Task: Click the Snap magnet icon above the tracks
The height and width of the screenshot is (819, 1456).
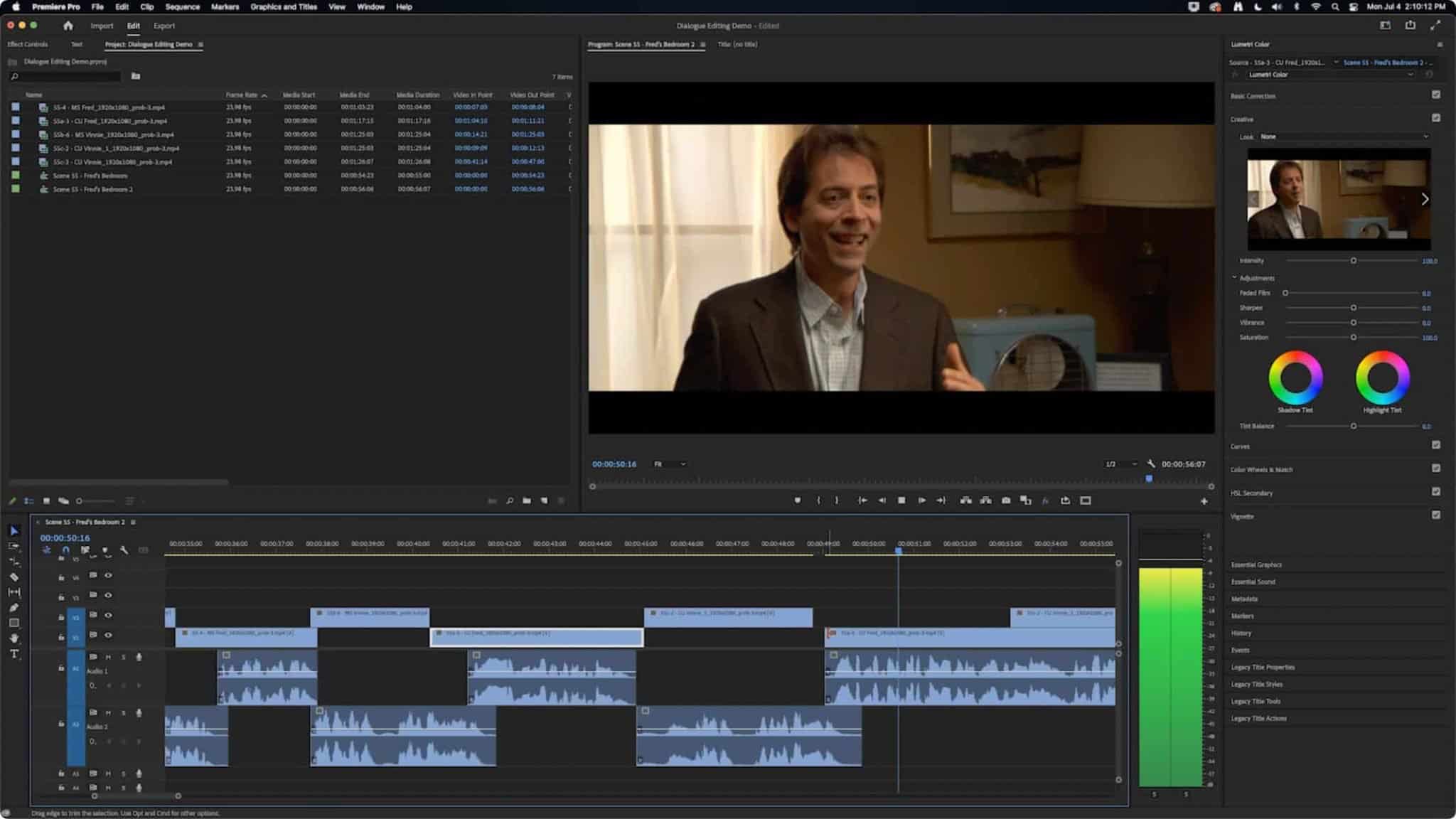Action: 66,550
